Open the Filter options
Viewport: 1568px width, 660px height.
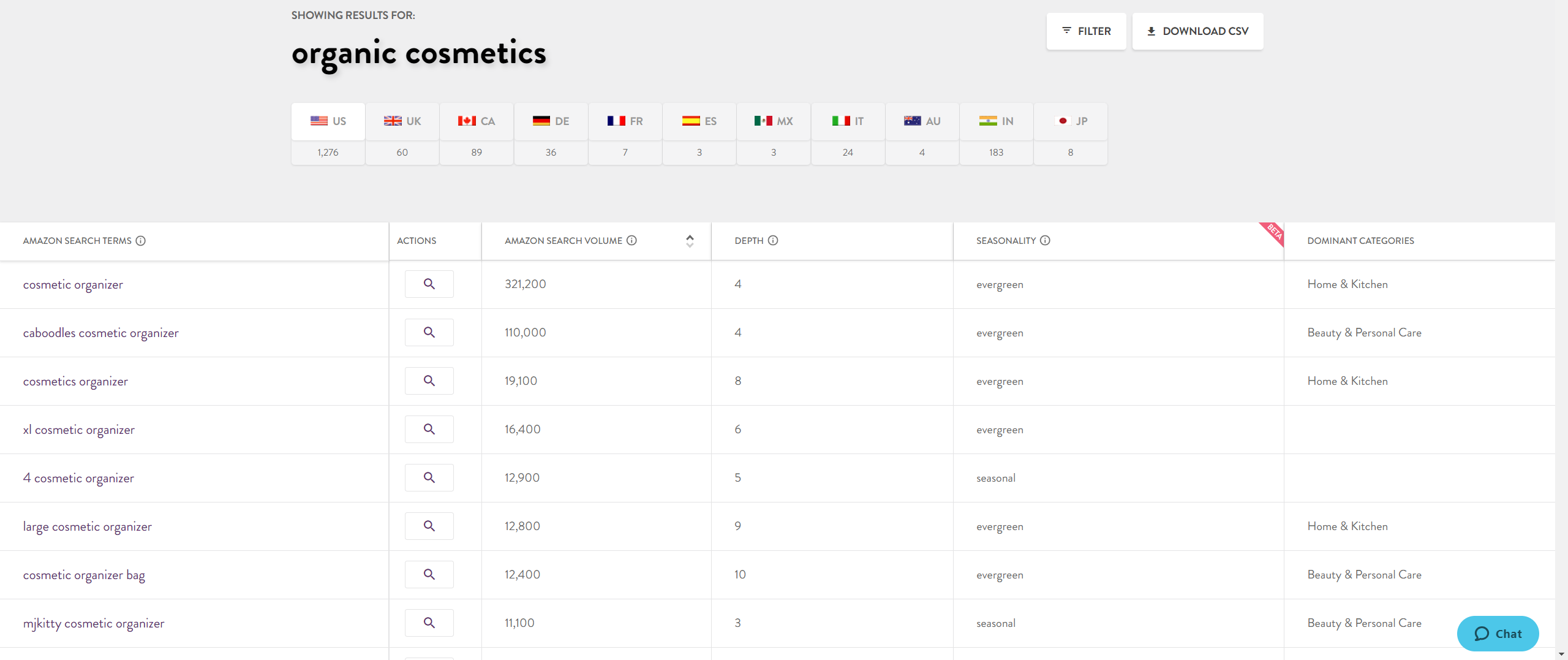point(1086,31)
